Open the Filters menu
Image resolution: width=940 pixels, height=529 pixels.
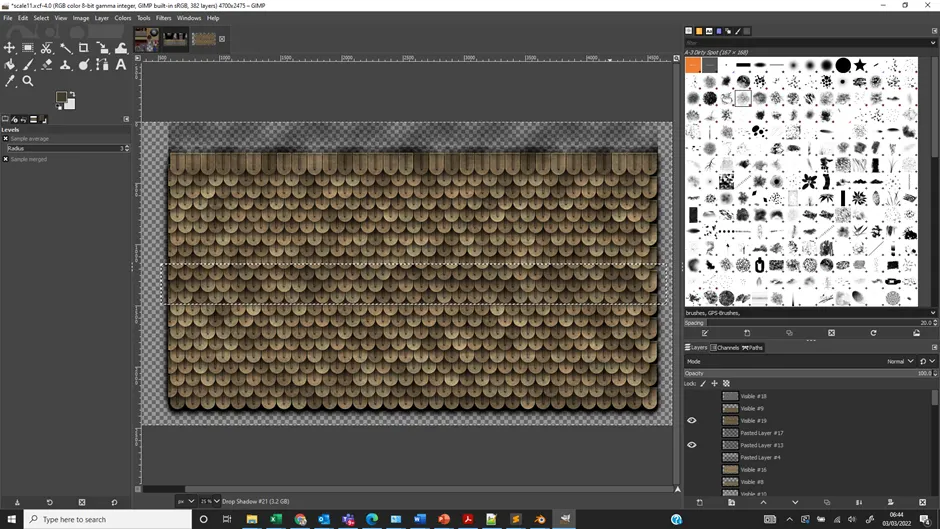pyautogui.click(x=164, y=18)
